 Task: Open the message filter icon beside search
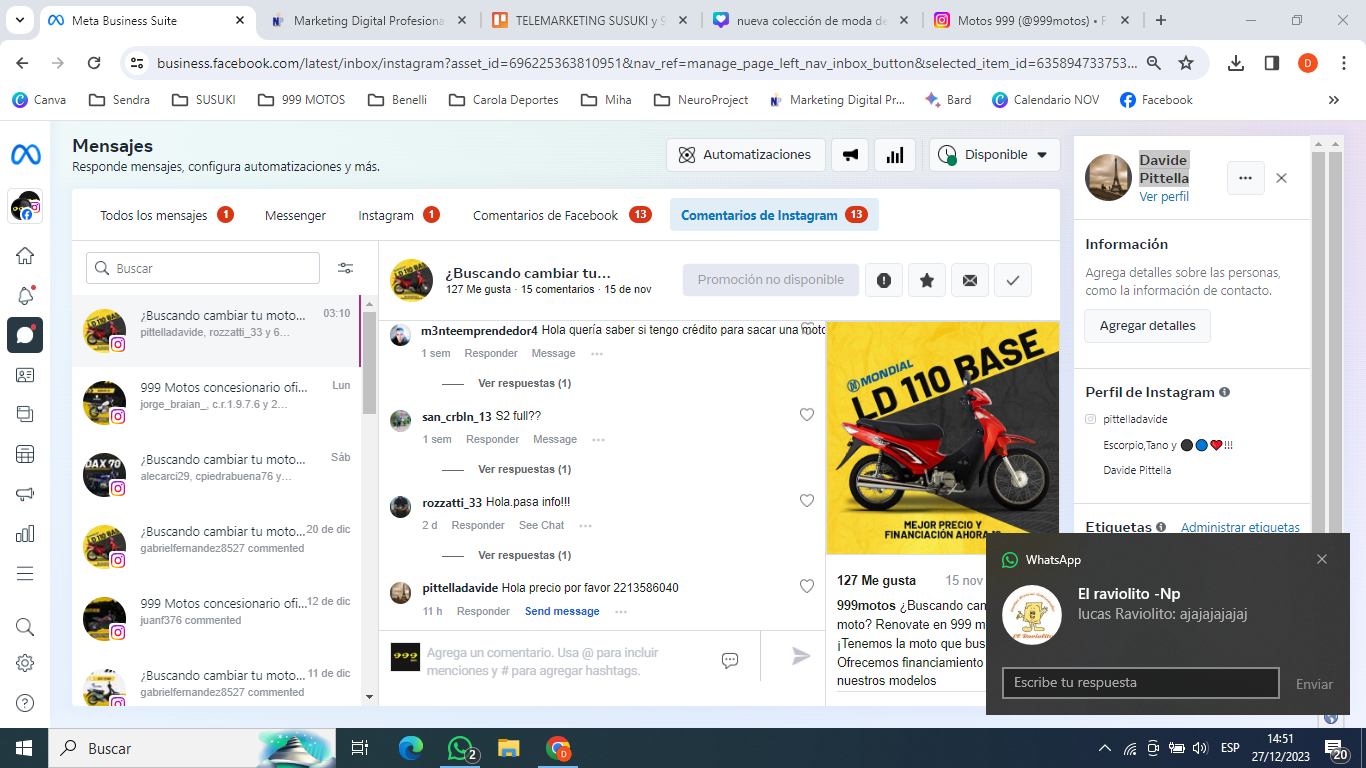[345, 268]
